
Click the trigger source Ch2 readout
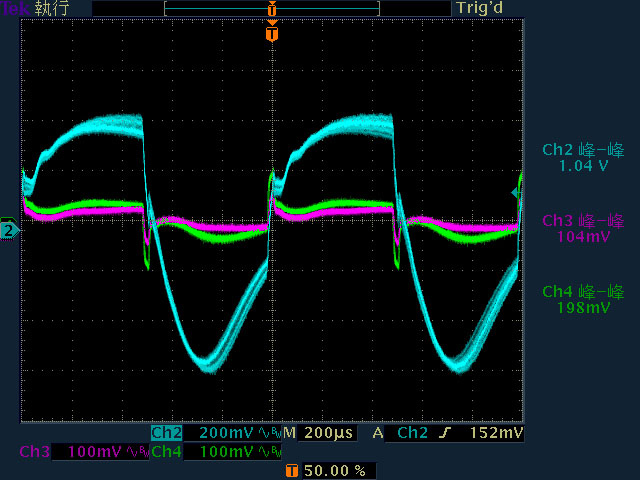click(413, 433)
